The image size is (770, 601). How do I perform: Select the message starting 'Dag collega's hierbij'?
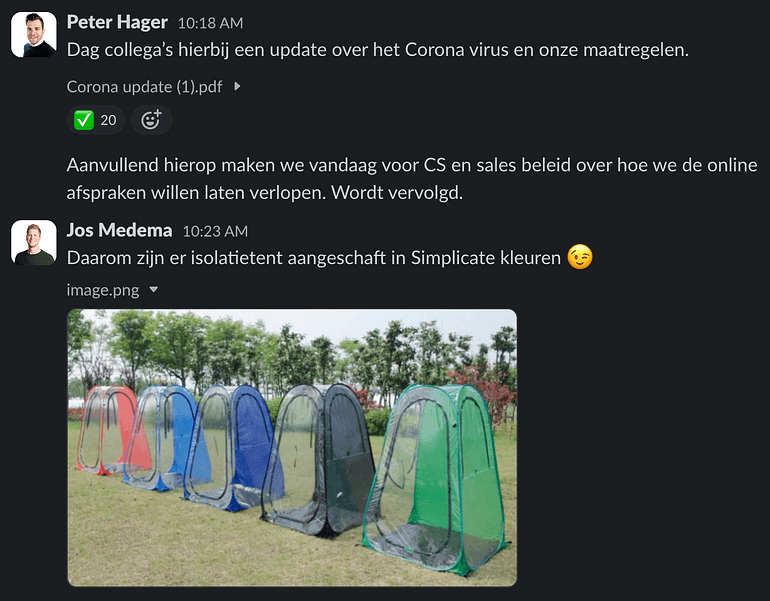[378, 50]
